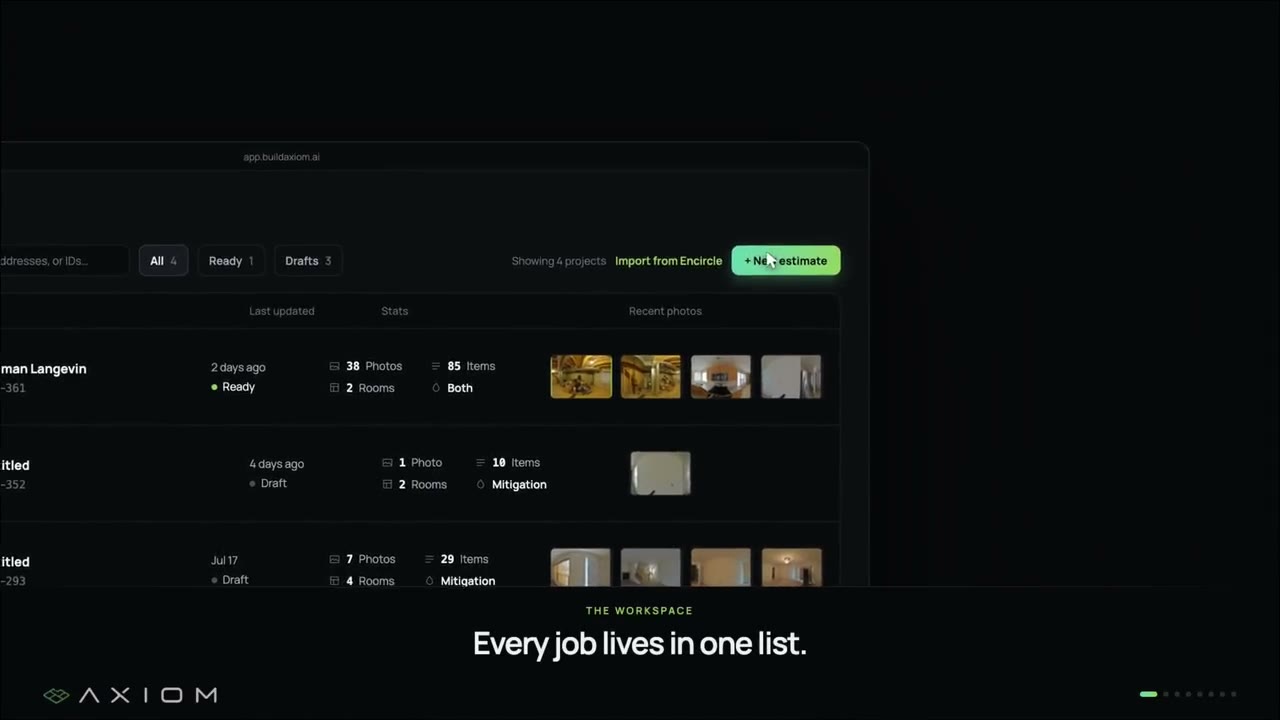Open the Langevin project name
This screenshot has width=1280, height=720.
pyautogui.click(x=43, y=369)
